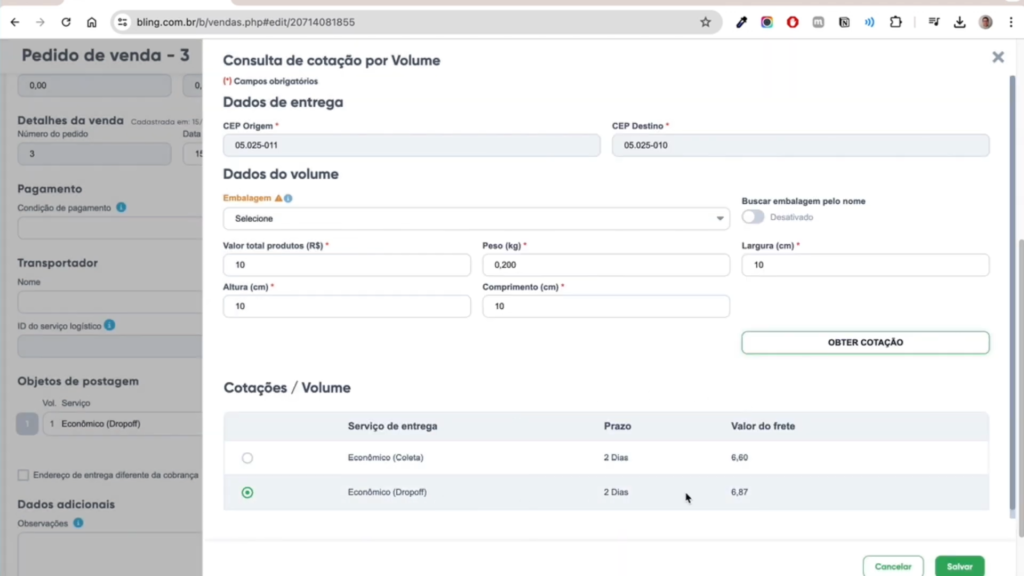Open the browser three-dot menu

pyautogui.click(x=1011, y=22)
